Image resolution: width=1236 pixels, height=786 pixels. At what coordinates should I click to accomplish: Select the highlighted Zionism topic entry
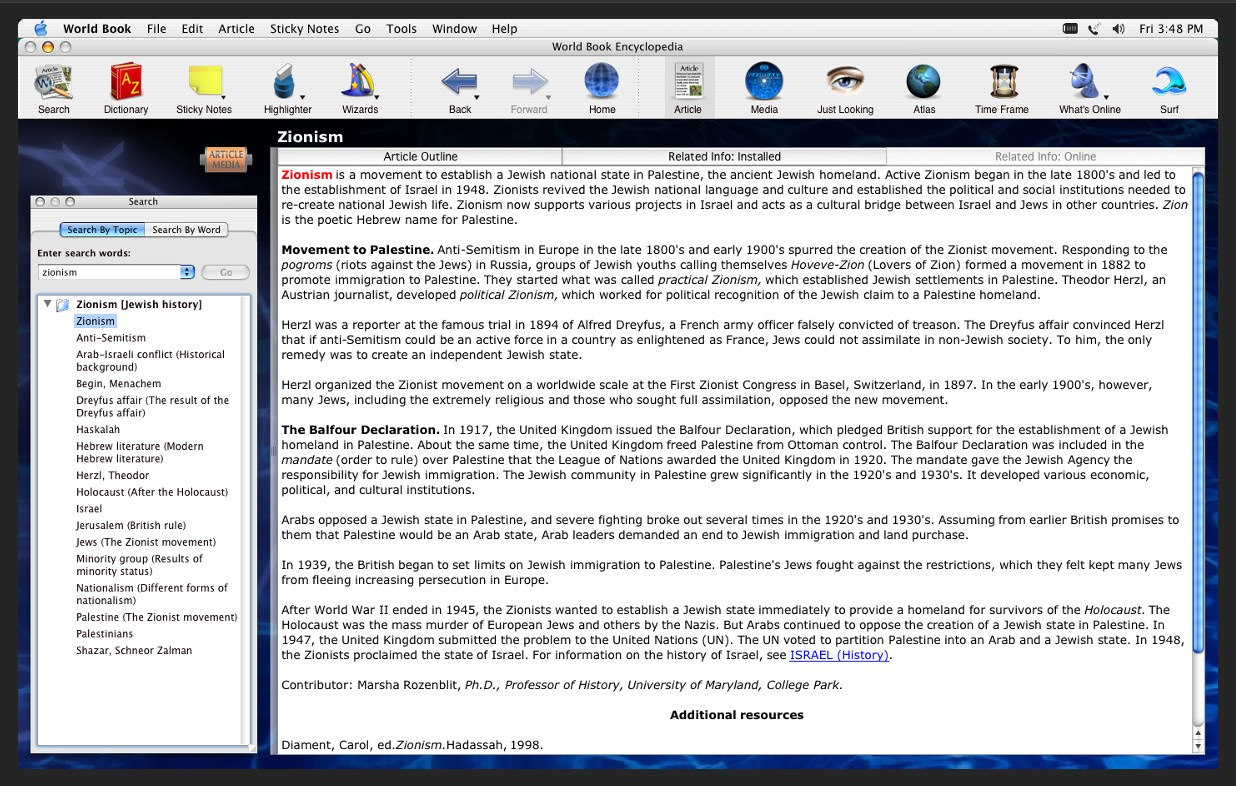[x=95, y=321]
